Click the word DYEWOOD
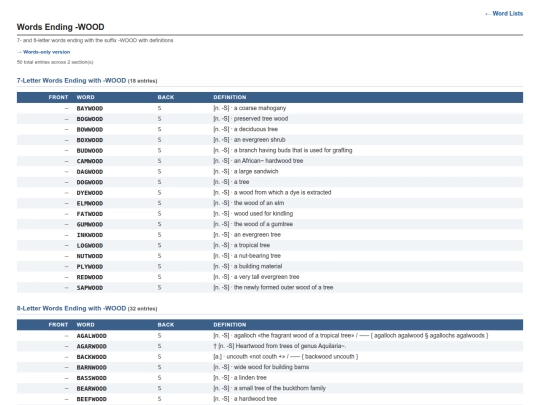This screenshot has height=405, width=540. (x=90, y=193)
